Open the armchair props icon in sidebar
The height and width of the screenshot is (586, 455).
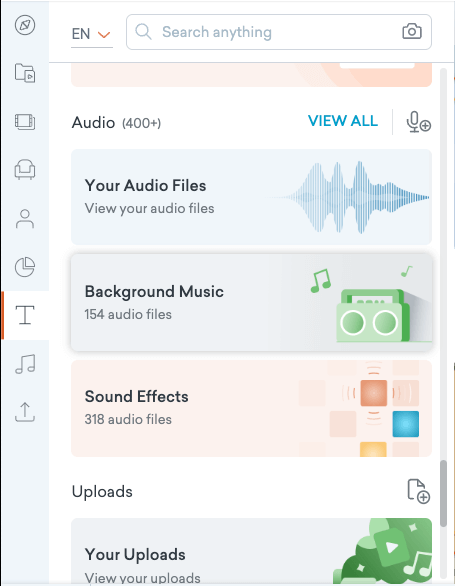[25, 170]
